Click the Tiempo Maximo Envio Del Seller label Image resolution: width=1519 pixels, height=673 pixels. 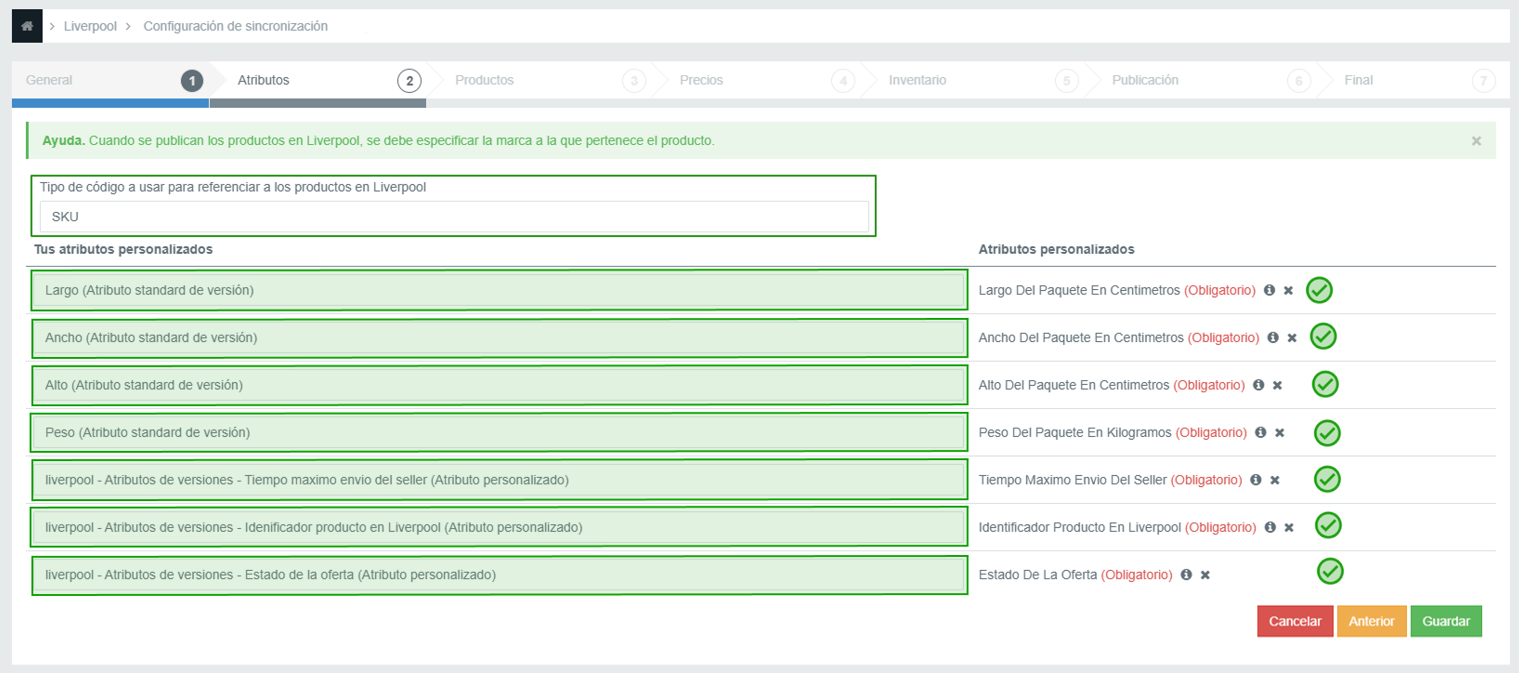(x=1073, y=480)
